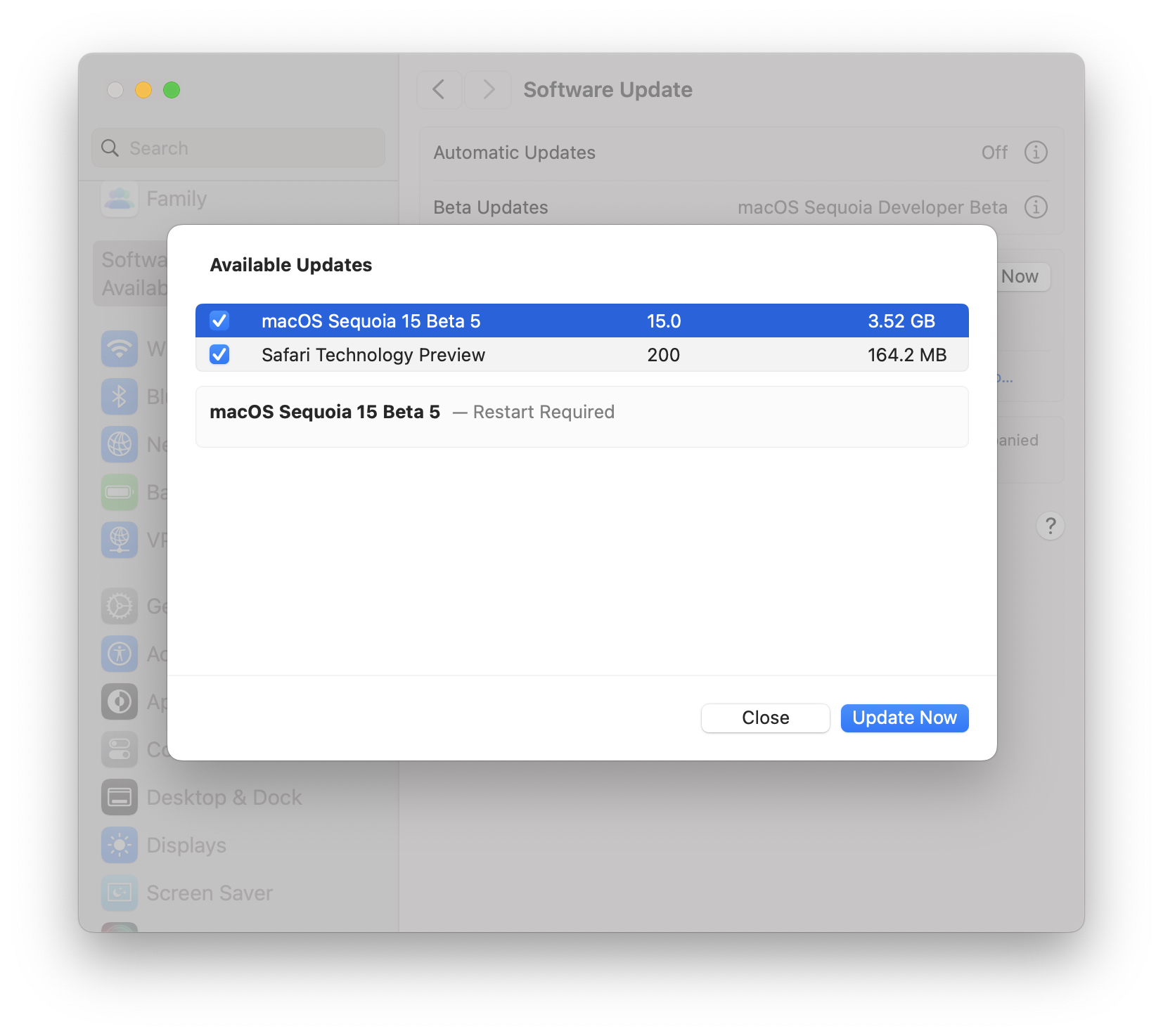Select the Displays sidebar icon
The image size is (1163, 1036).
pyautogui.click(x=120, y=845)
